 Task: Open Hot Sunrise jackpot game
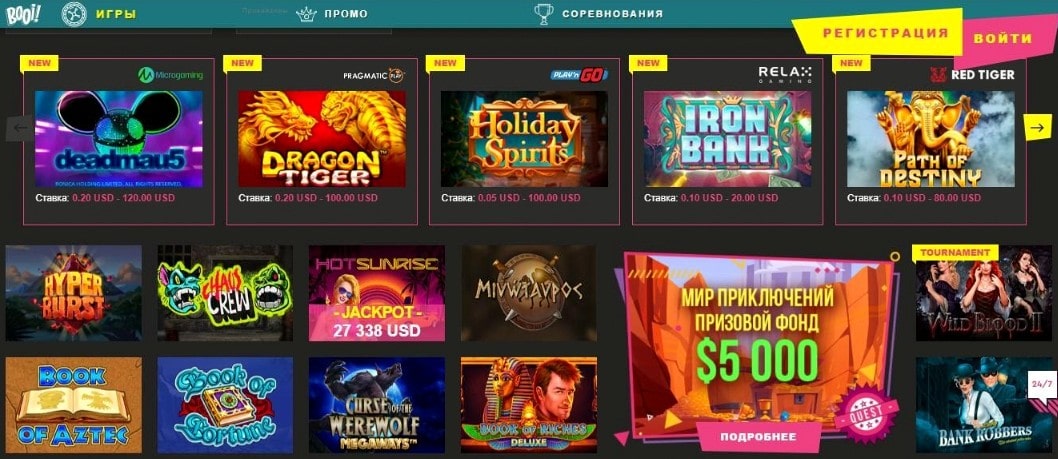pyautogui.click(x=377, y=293)
